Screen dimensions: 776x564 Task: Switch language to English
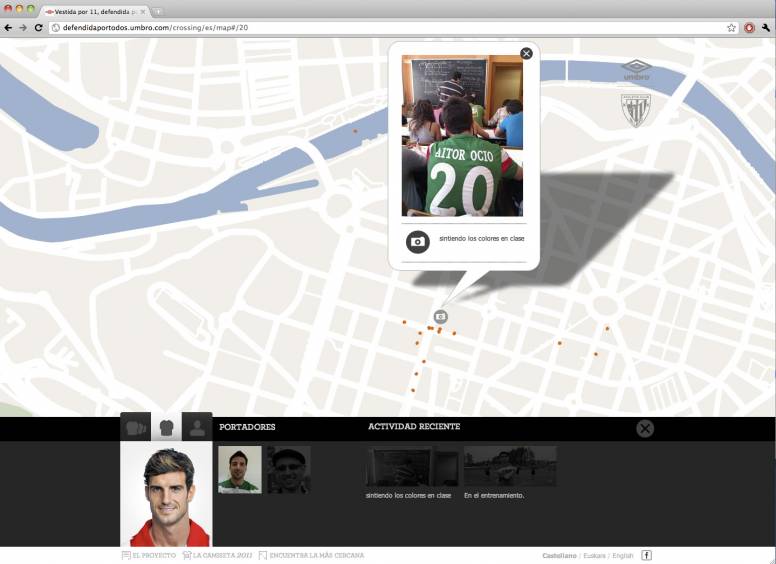coord(623,556)
